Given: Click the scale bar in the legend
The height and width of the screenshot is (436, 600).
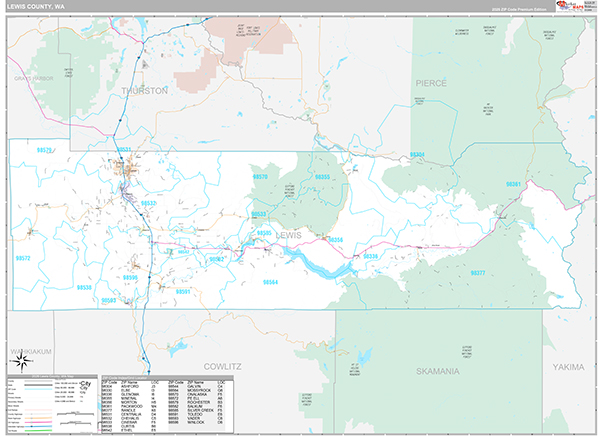Looking at the screenshot, I should click(x=69, y=413).
